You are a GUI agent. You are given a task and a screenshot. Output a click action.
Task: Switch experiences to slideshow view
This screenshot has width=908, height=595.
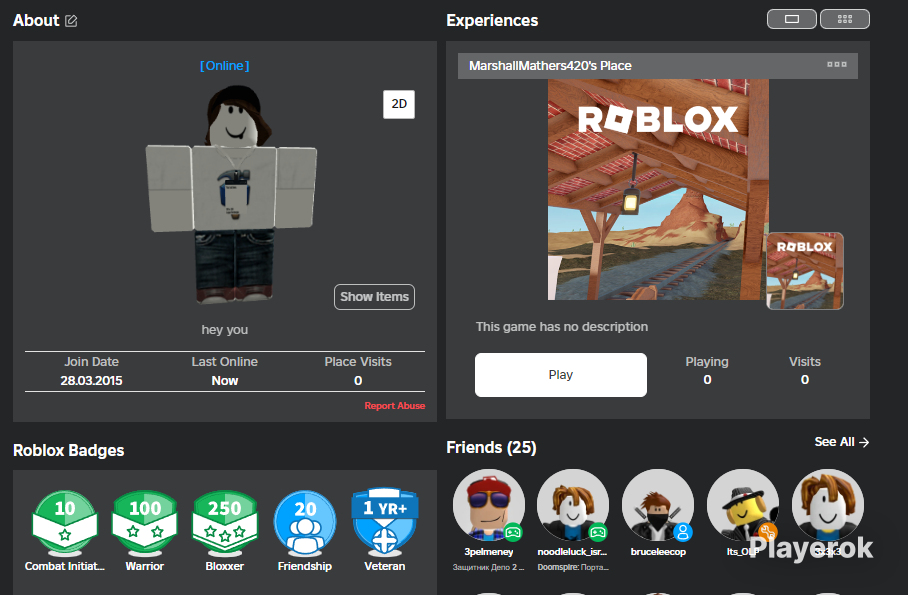pyautogui.click(x=792, y=19)
